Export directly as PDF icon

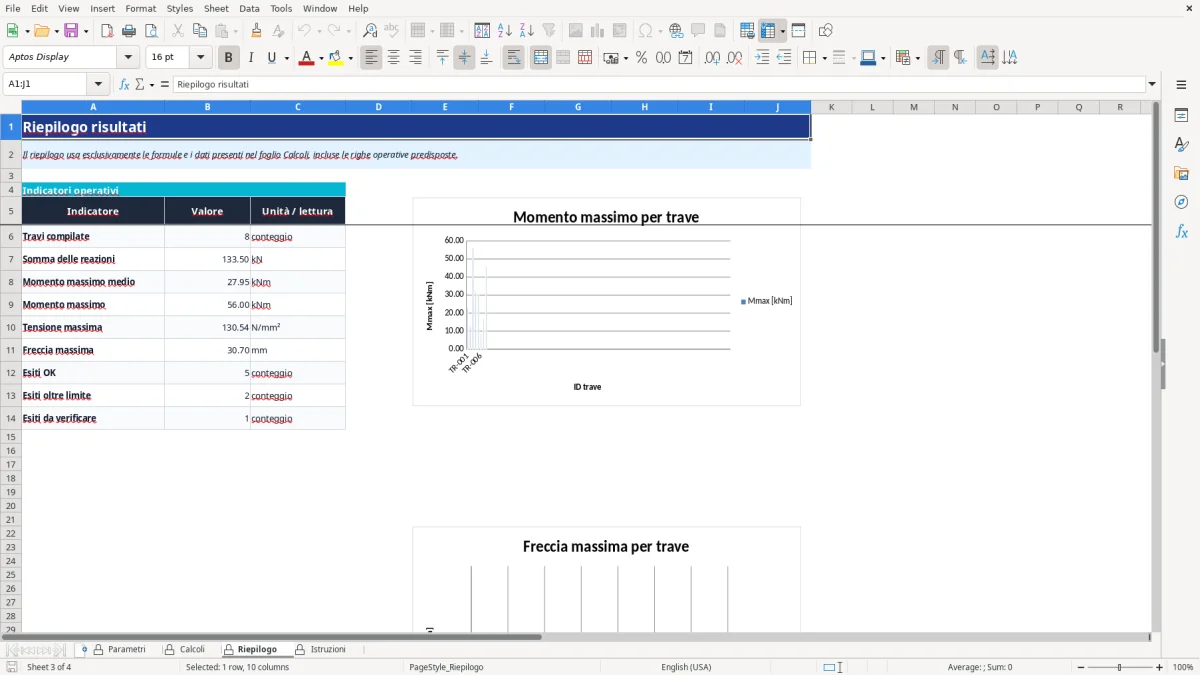click(x=107, y=31)
